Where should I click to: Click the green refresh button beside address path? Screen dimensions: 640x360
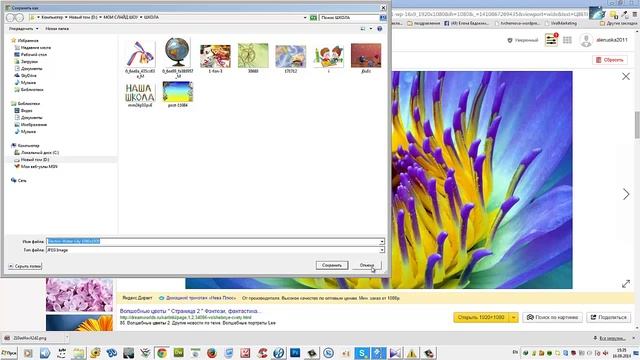click(x=313, y=18)
